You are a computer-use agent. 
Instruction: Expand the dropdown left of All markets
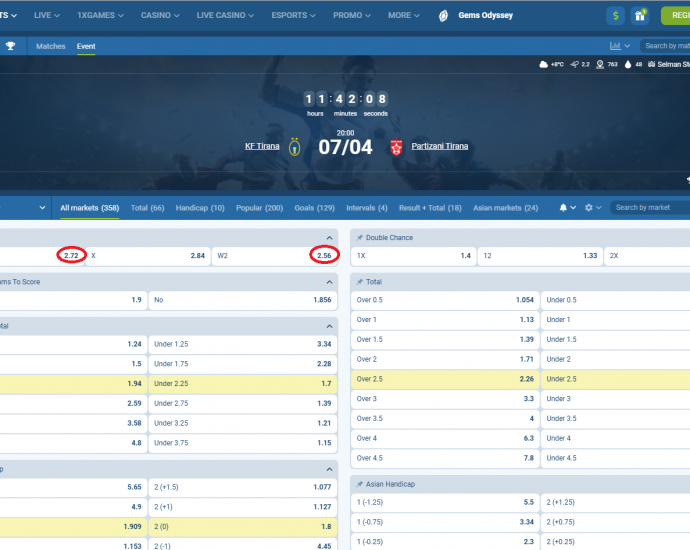coord(42,208)
